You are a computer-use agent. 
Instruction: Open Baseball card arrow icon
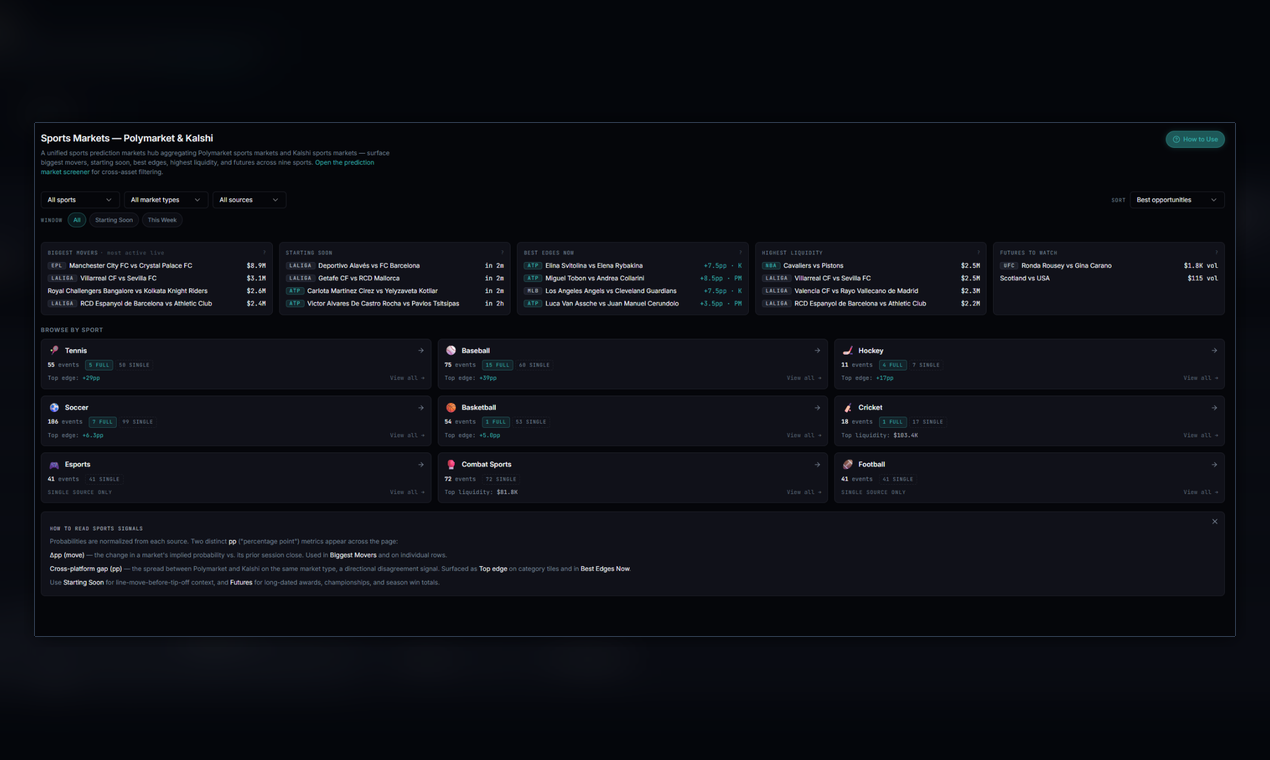pyautogui.click(x=817, y=350)
